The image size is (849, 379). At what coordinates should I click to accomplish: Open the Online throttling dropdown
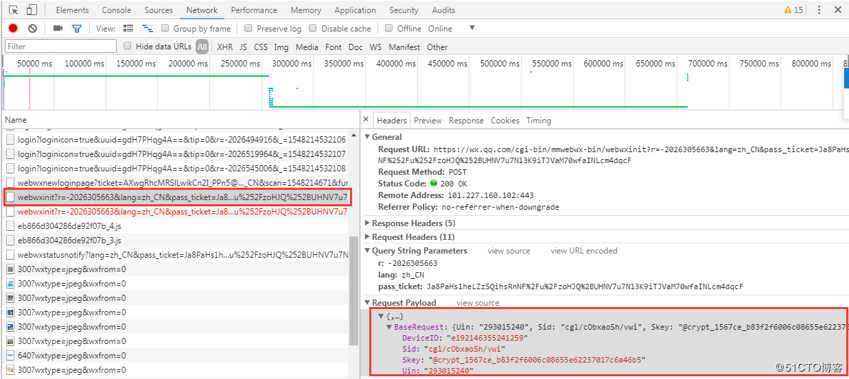coord(452,28)
